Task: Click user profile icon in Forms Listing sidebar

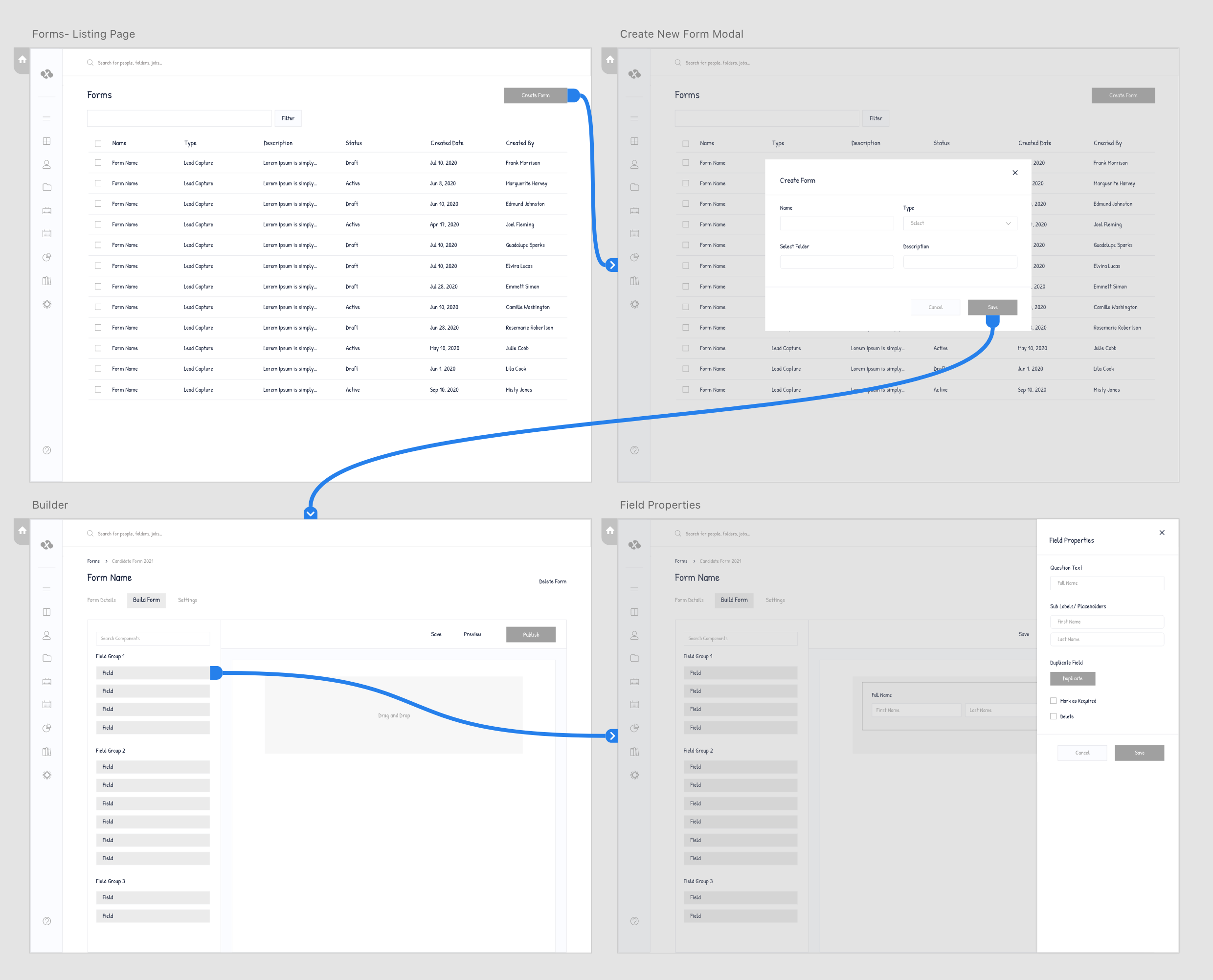Action: [x=47, y=164]
